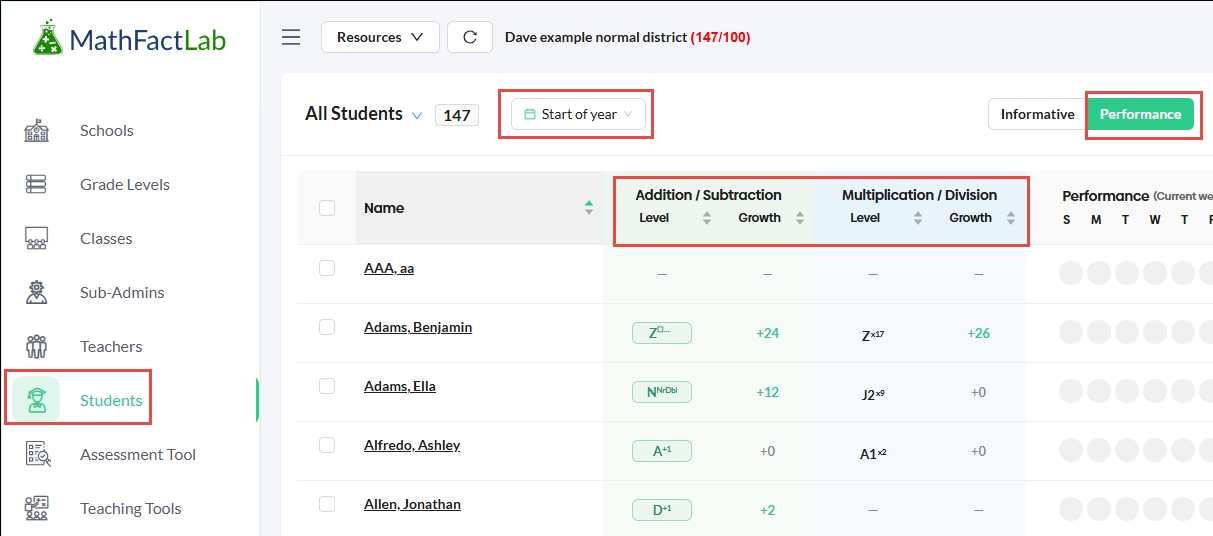Screen dimensions: 1213x536
Task: Go to Grade Levels in sidebar
Action: coord(125,185)
